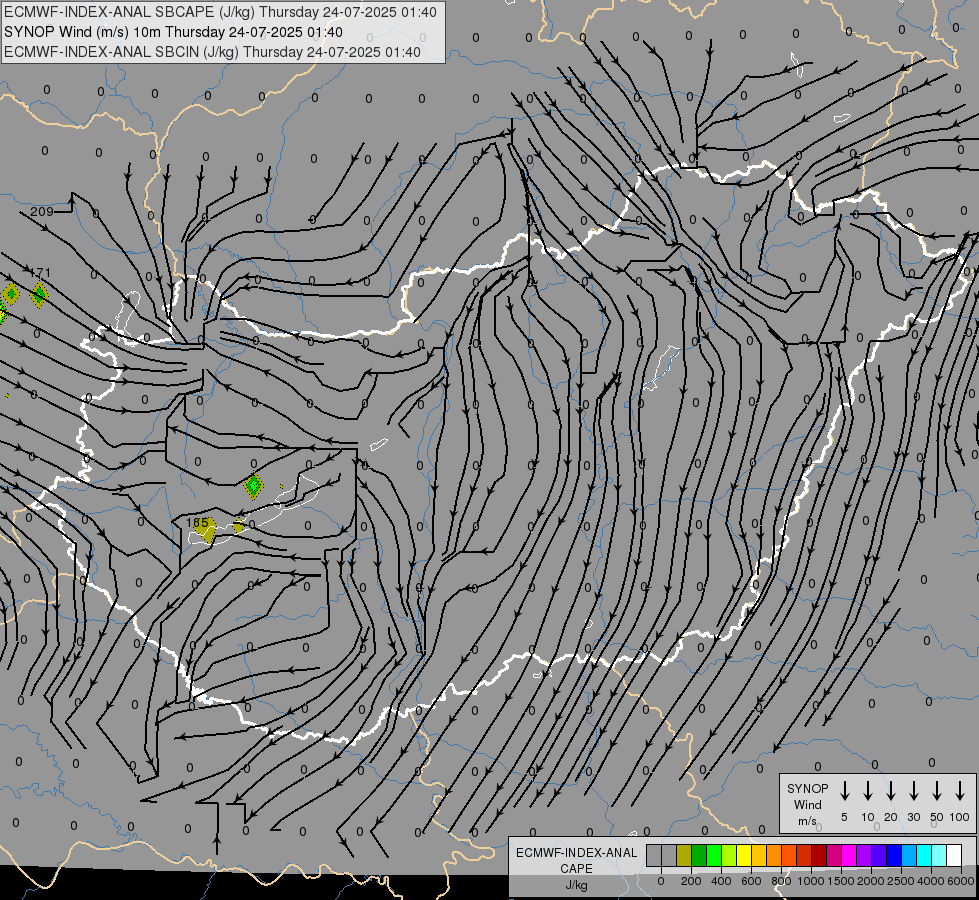Click the 209 value label on map
This screenshot has height=900, width=979.
42,212
